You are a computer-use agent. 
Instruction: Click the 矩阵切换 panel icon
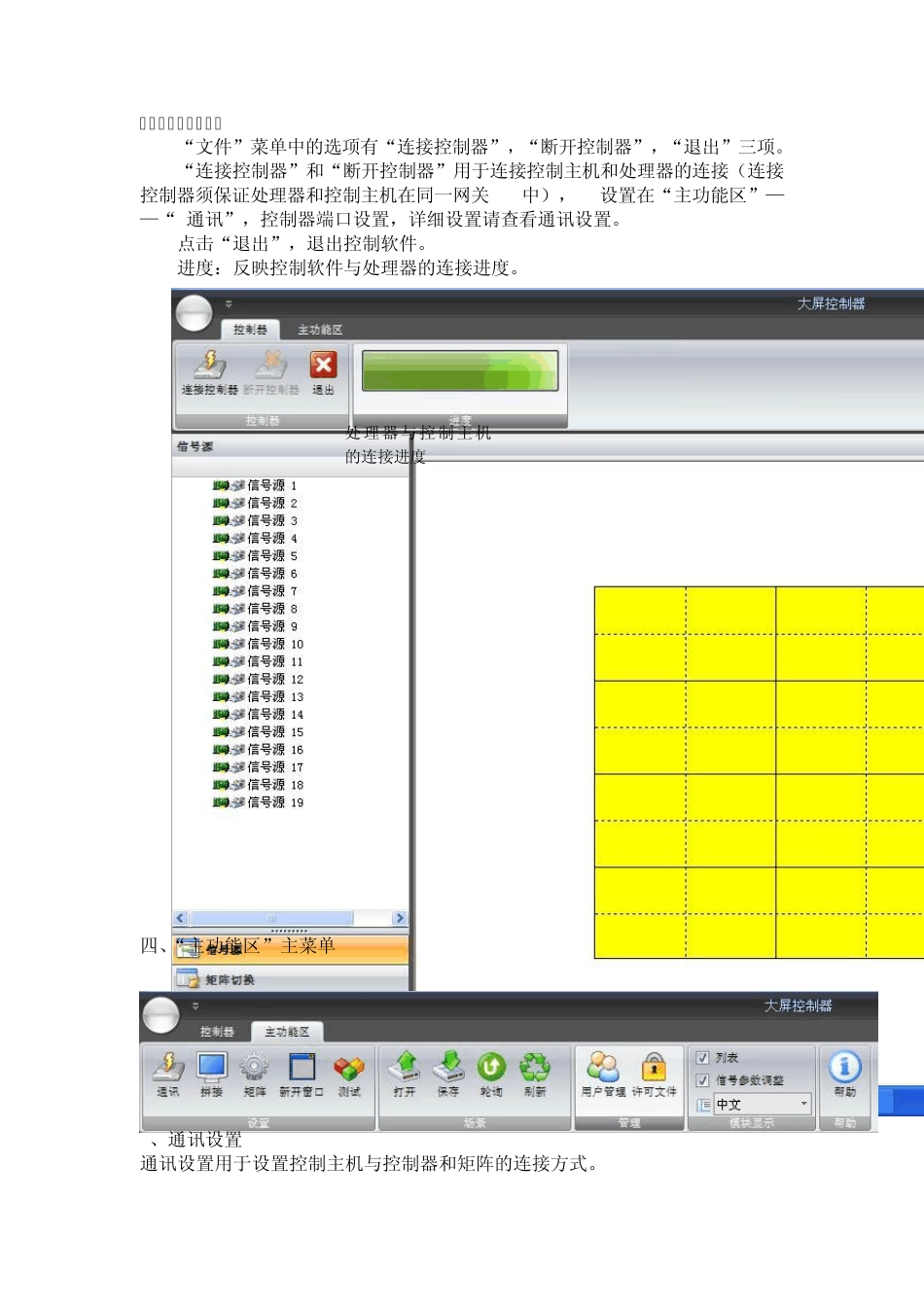pos(188,978)
